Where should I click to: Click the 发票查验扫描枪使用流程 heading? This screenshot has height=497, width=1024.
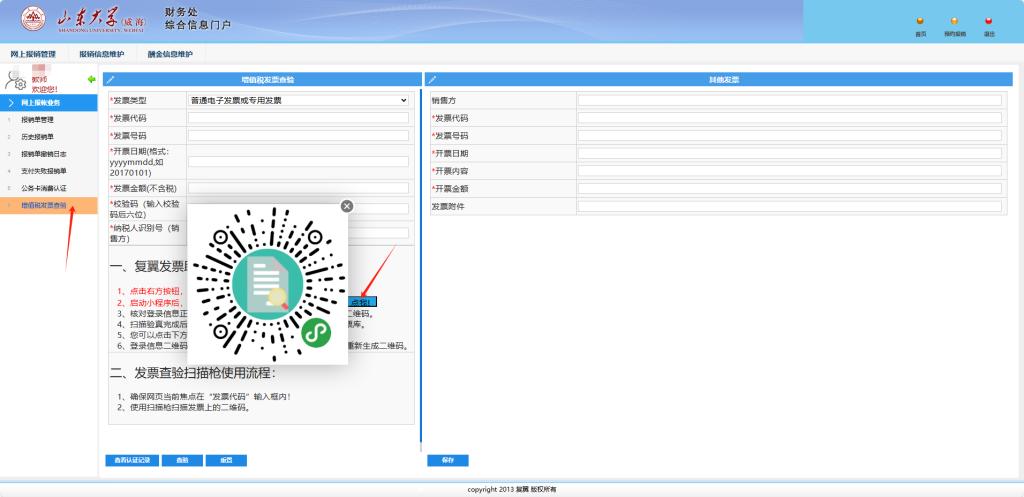193,373
